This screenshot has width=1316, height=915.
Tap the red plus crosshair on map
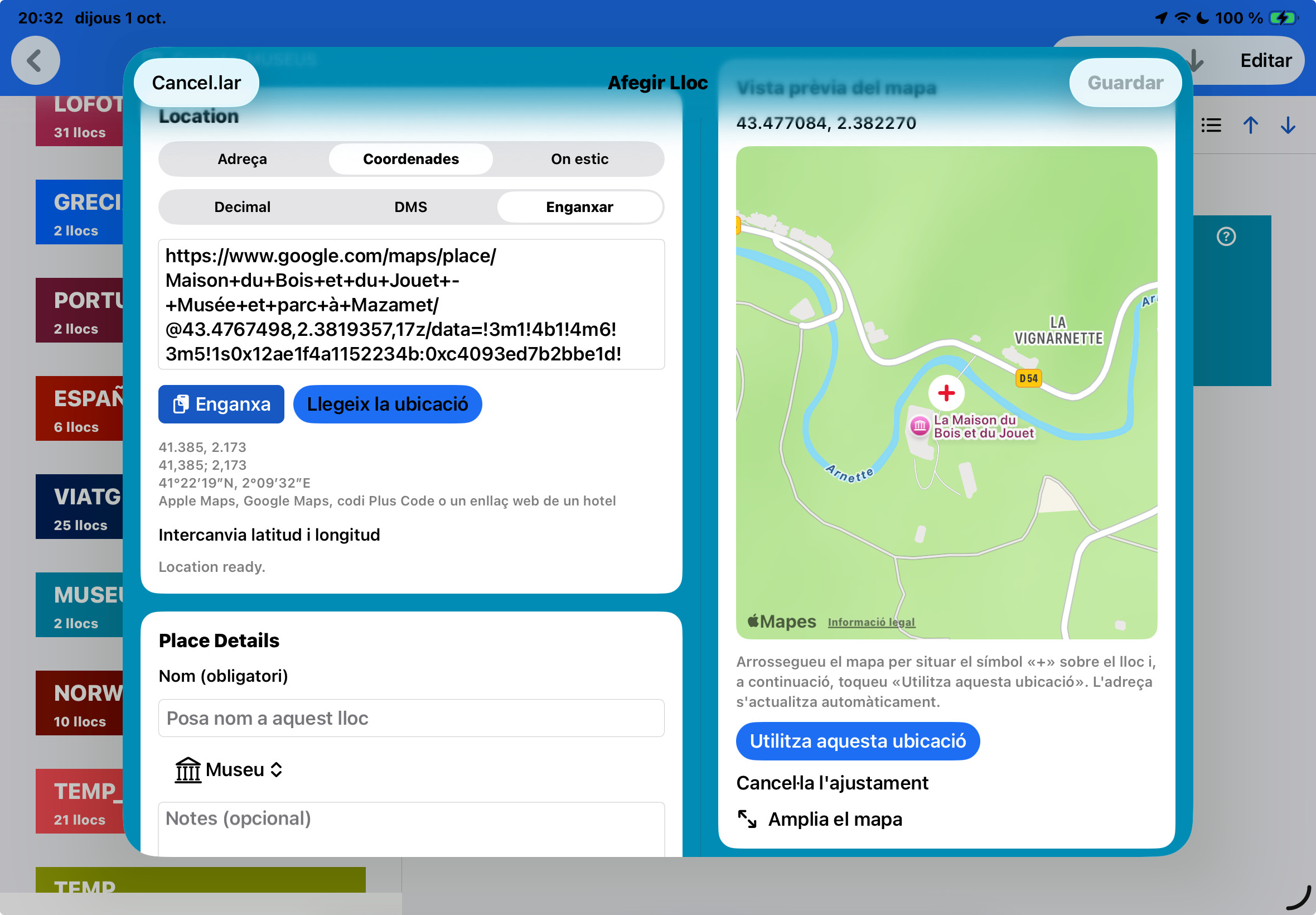(946, 393)
